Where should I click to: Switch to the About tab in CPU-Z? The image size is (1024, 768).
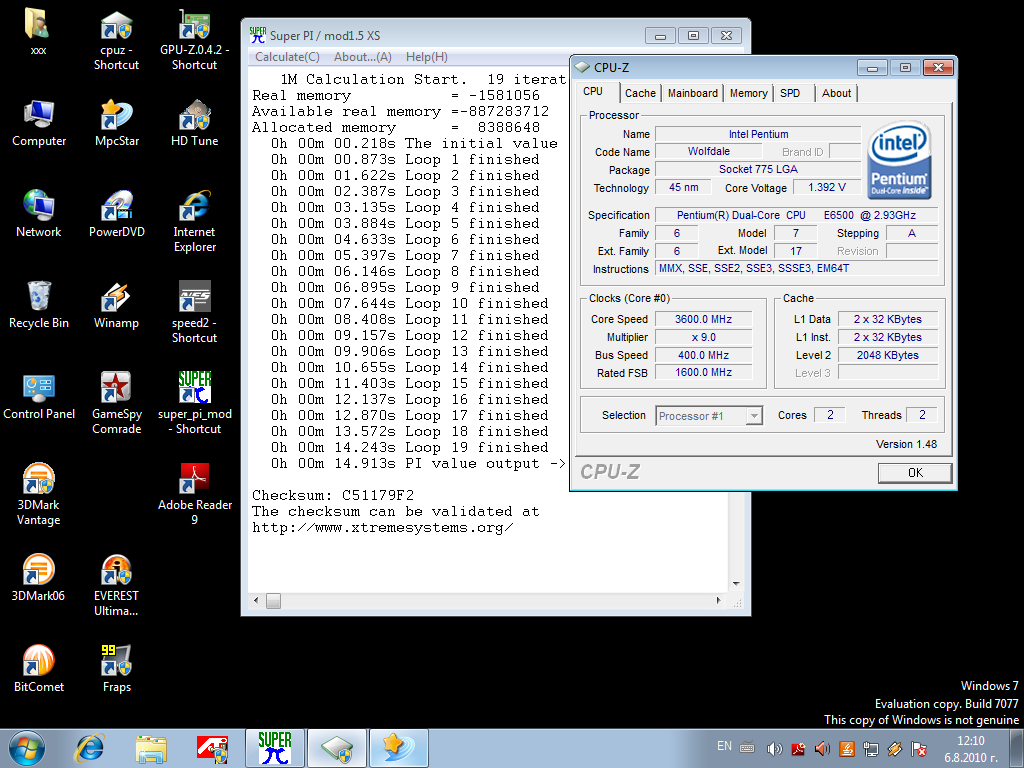coord(836,93)
